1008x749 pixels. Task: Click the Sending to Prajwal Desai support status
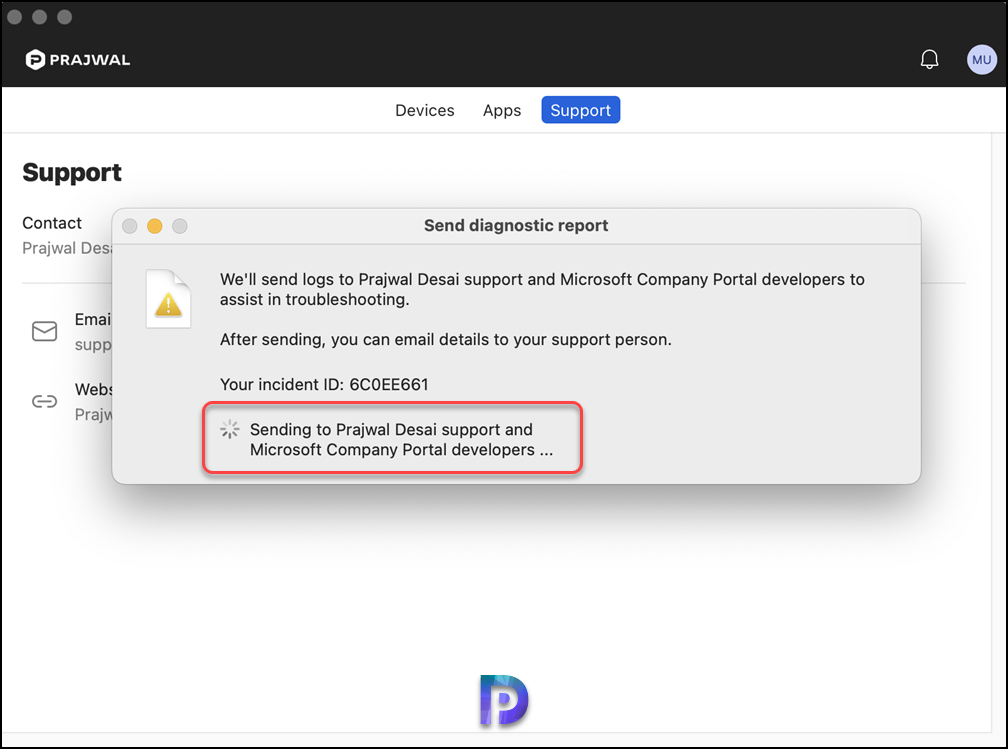click(401, 440)
